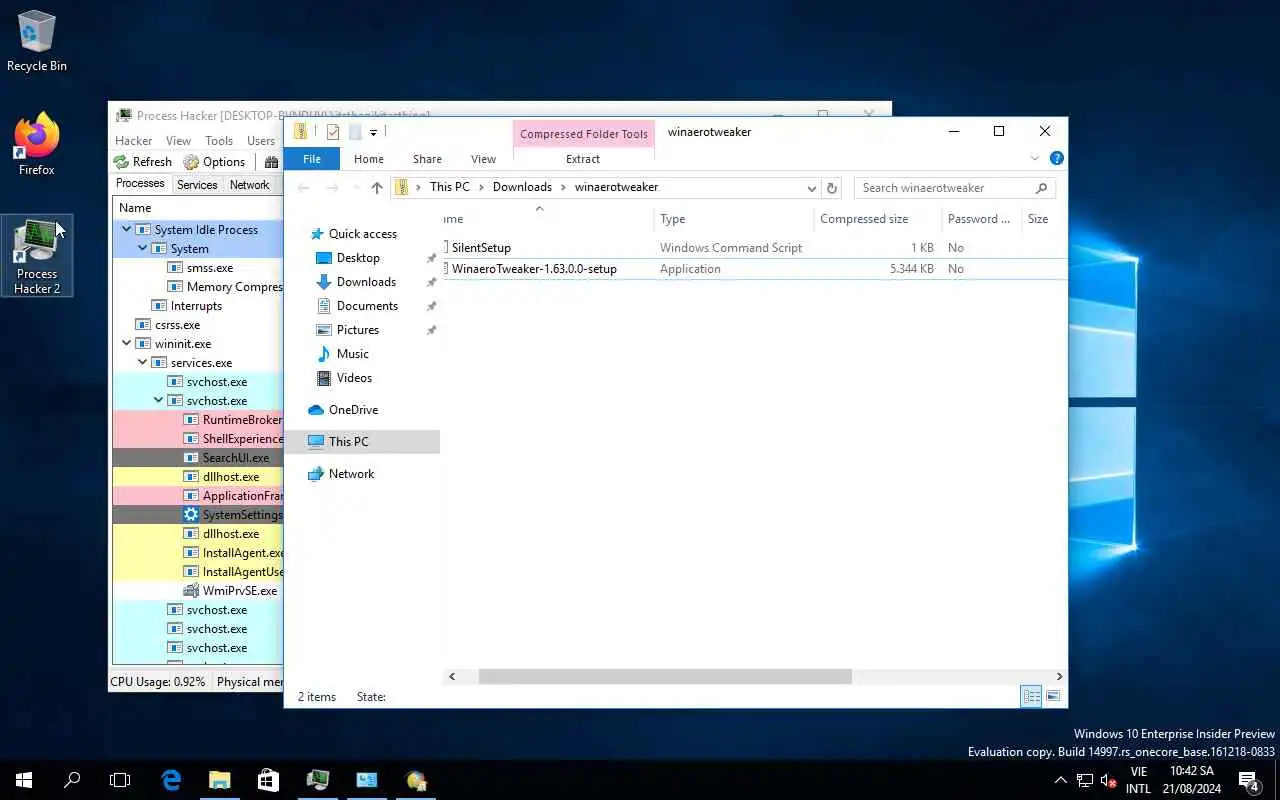The height and width of the screenshot is (800, 1280).
Task: Click This PC in the address breadcrumb
Action: (450, 188)
